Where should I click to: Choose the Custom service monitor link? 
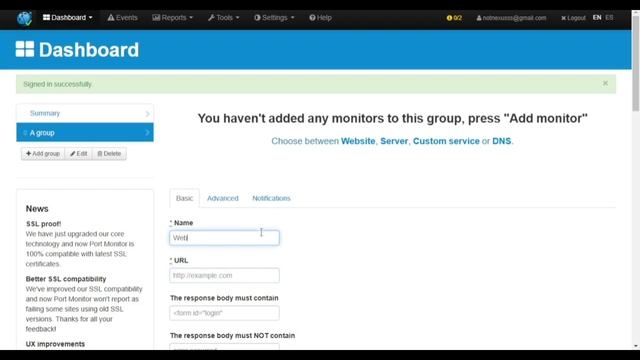pos(446,141)
